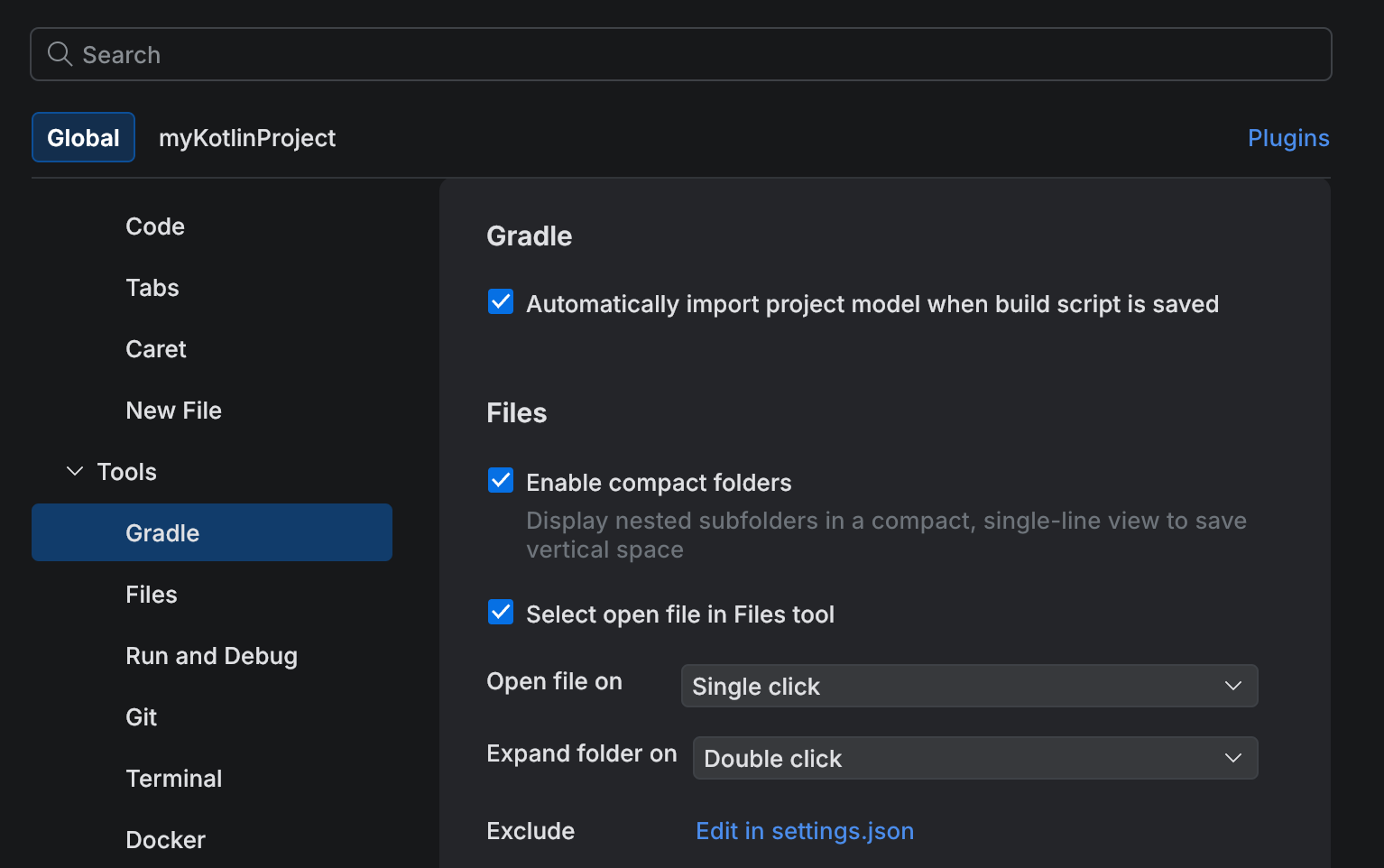
Task: Collapse the Tools section in the sidebar
Action: 73,470
